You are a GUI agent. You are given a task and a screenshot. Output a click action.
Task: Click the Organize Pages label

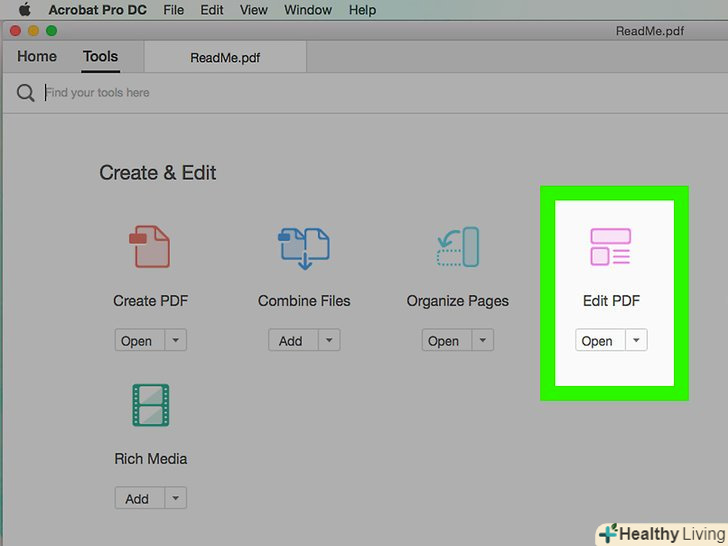point(458,301)
